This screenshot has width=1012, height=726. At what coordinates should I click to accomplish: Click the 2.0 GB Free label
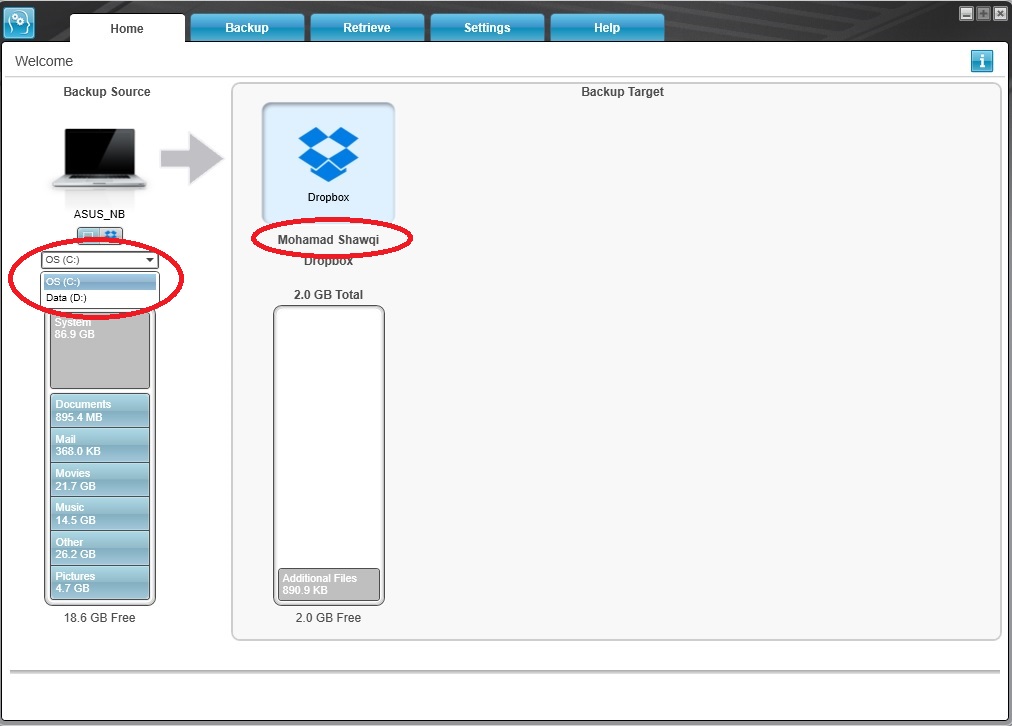(x=329, y=618)
